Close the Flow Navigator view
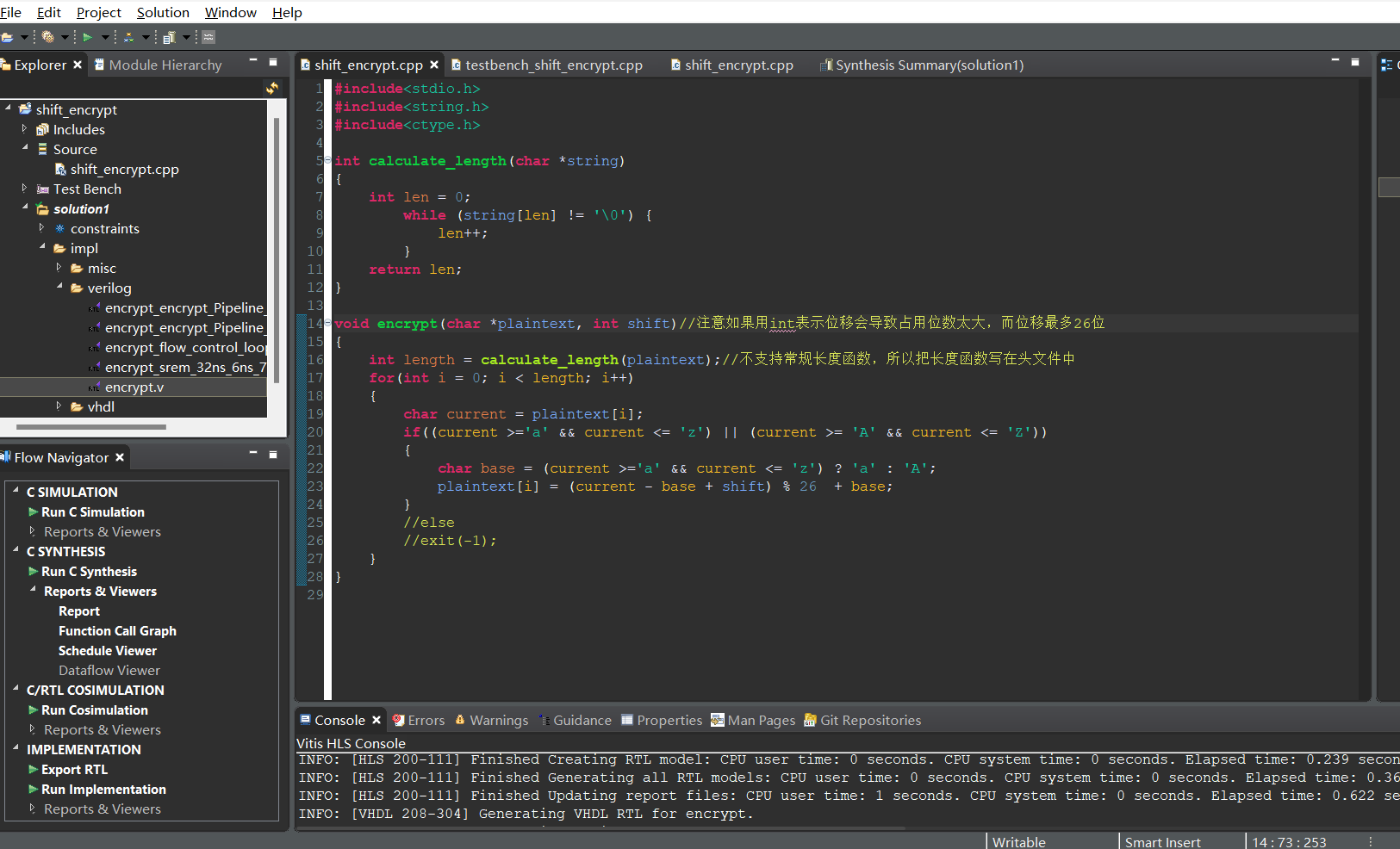The height and width of the screenshot is (849, 1400). pyautogui.click(x=120, y=457)
